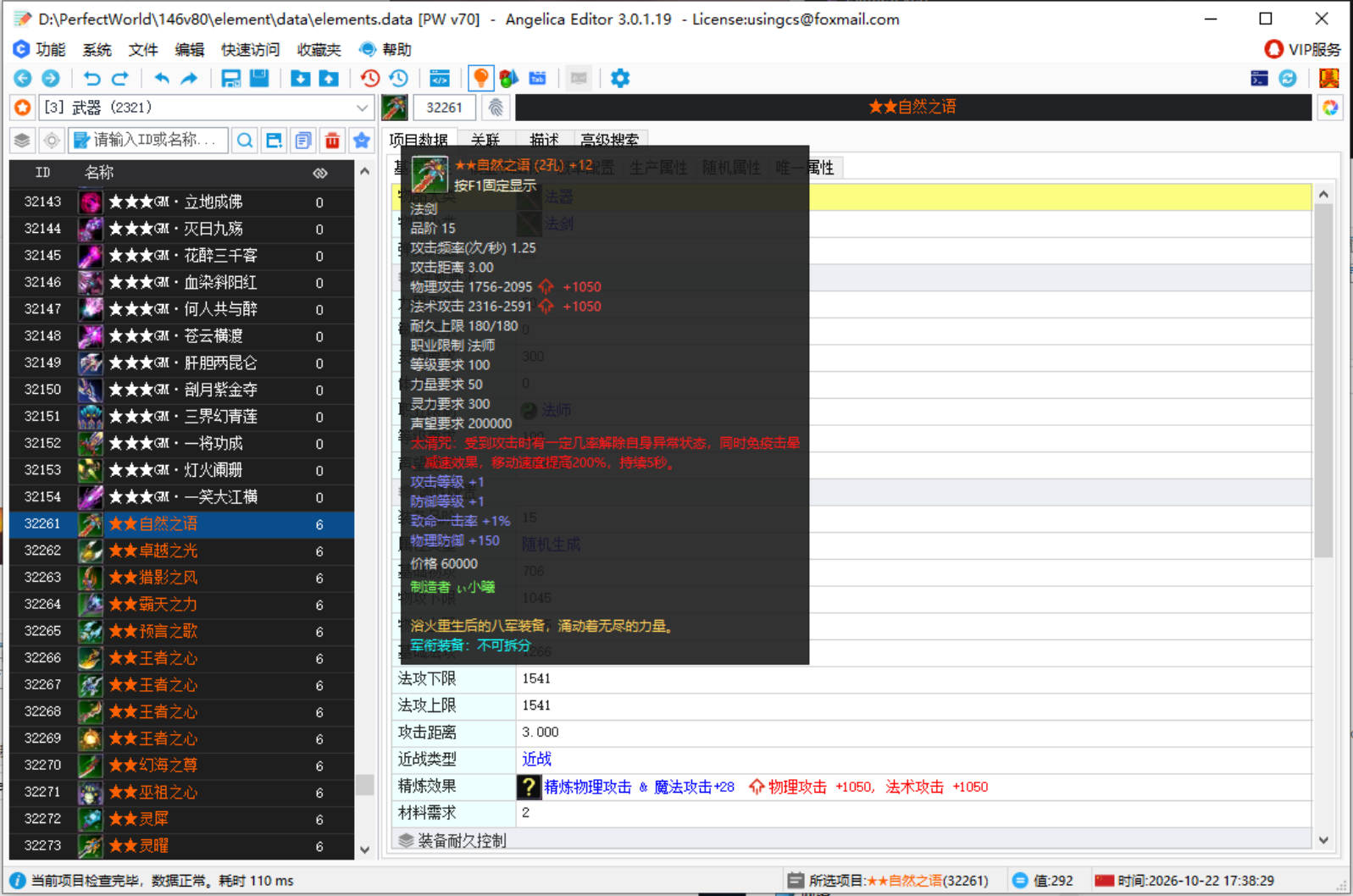Image resolution: width=1353 pixels, height=896 pixels.
Task: Click the colored 3D shapes icon
Action: coord(509,79)
